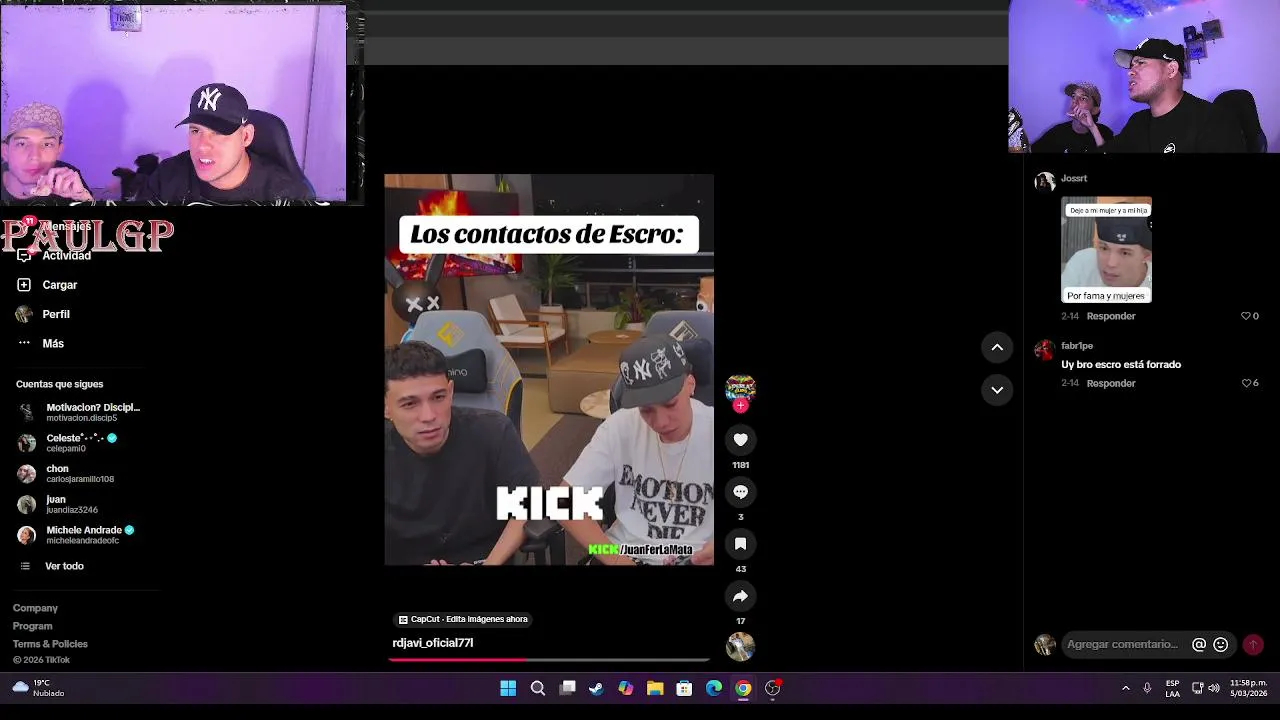This screenshot has height=720, width=1280.
Task: Open the clock showing 11:58 p.m.
Action: [1248, 688]
